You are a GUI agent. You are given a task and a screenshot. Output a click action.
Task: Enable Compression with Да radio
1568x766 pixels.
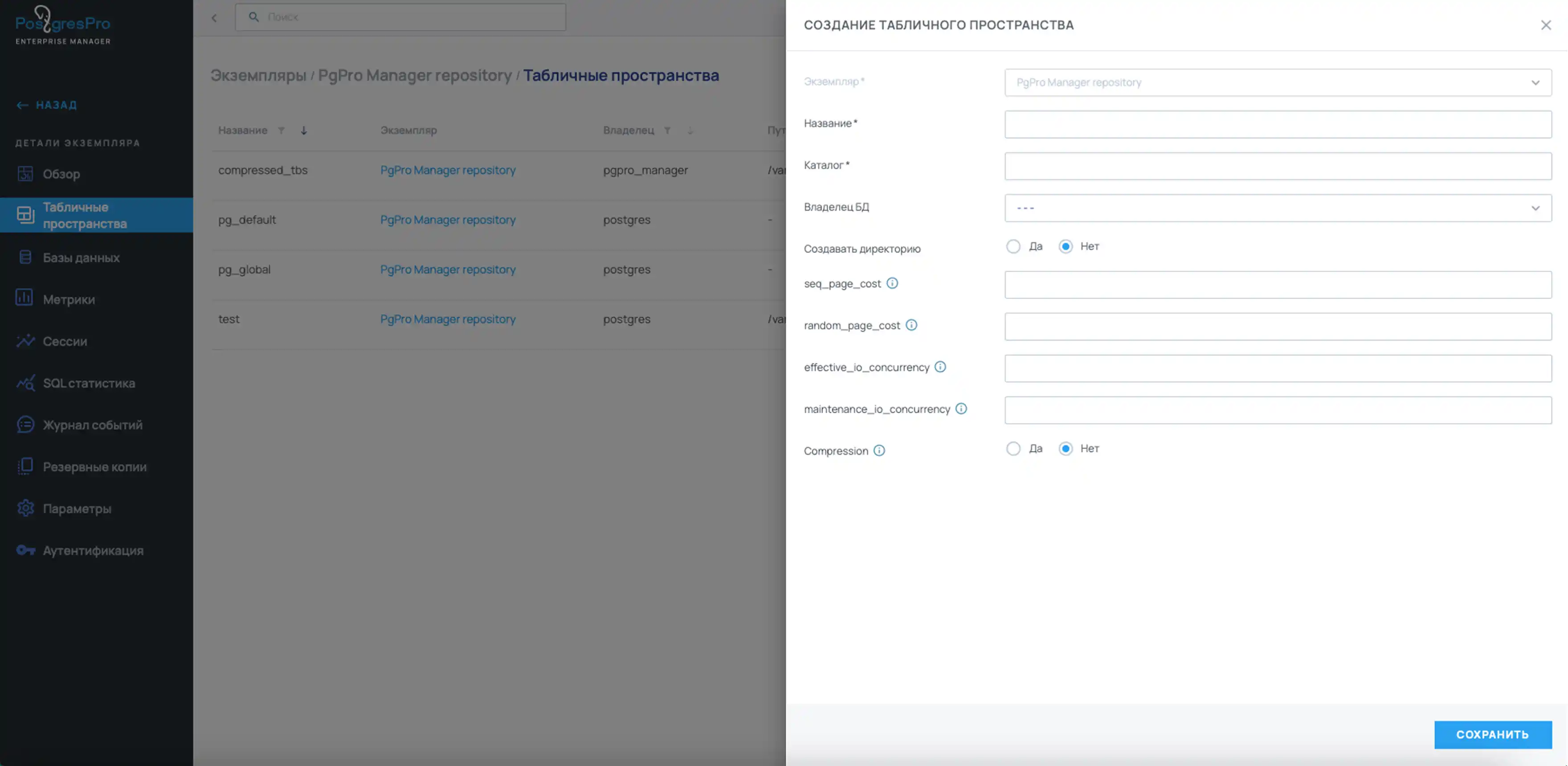(x=1013, y=448)
